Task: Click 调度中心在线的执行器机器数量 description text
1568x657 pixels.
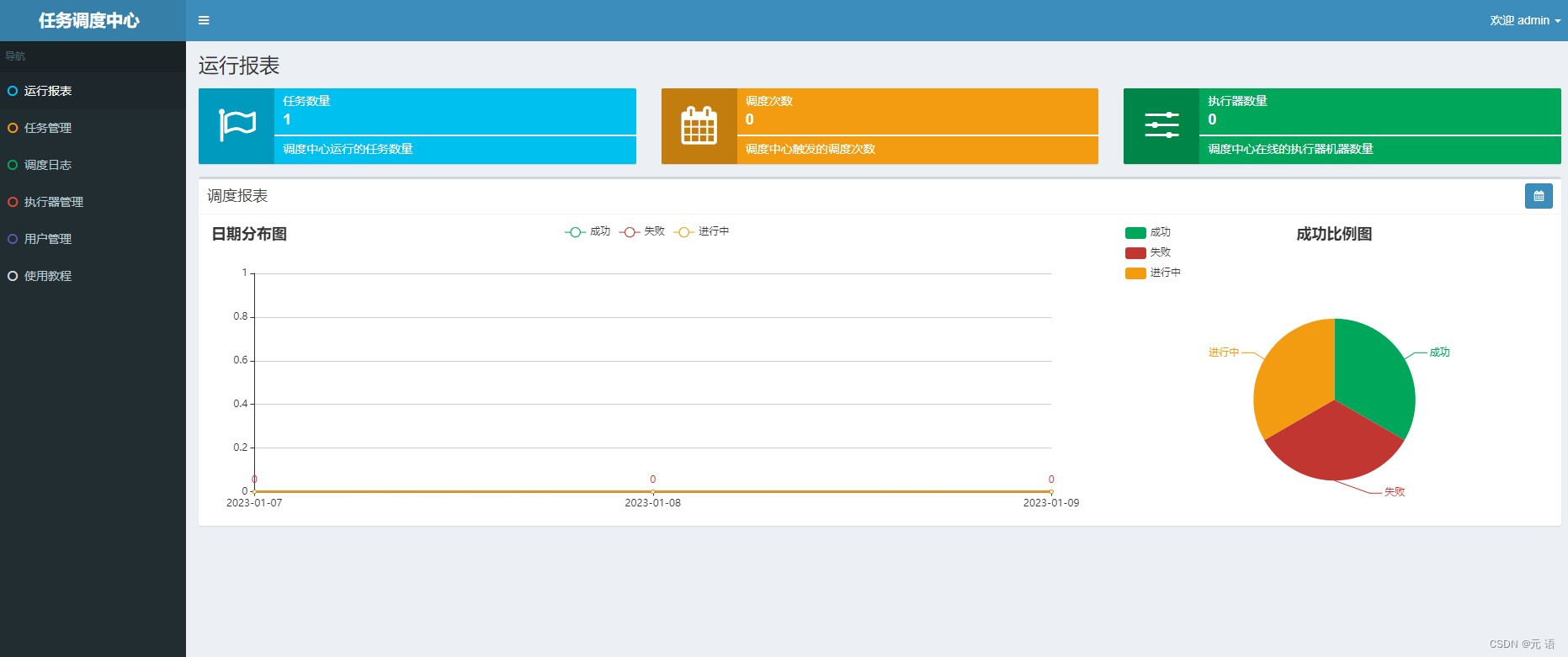Action: coord(1290,149)
